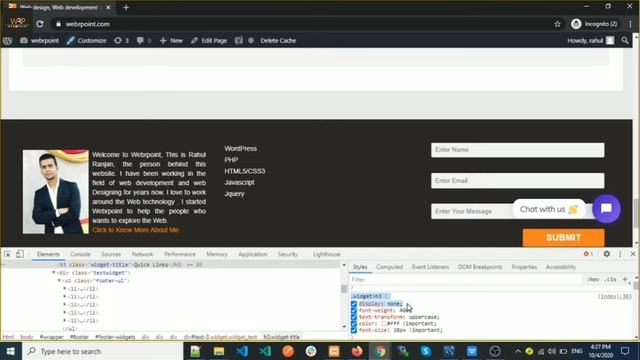Toggle the :hov element state button

tap(593, 280)
